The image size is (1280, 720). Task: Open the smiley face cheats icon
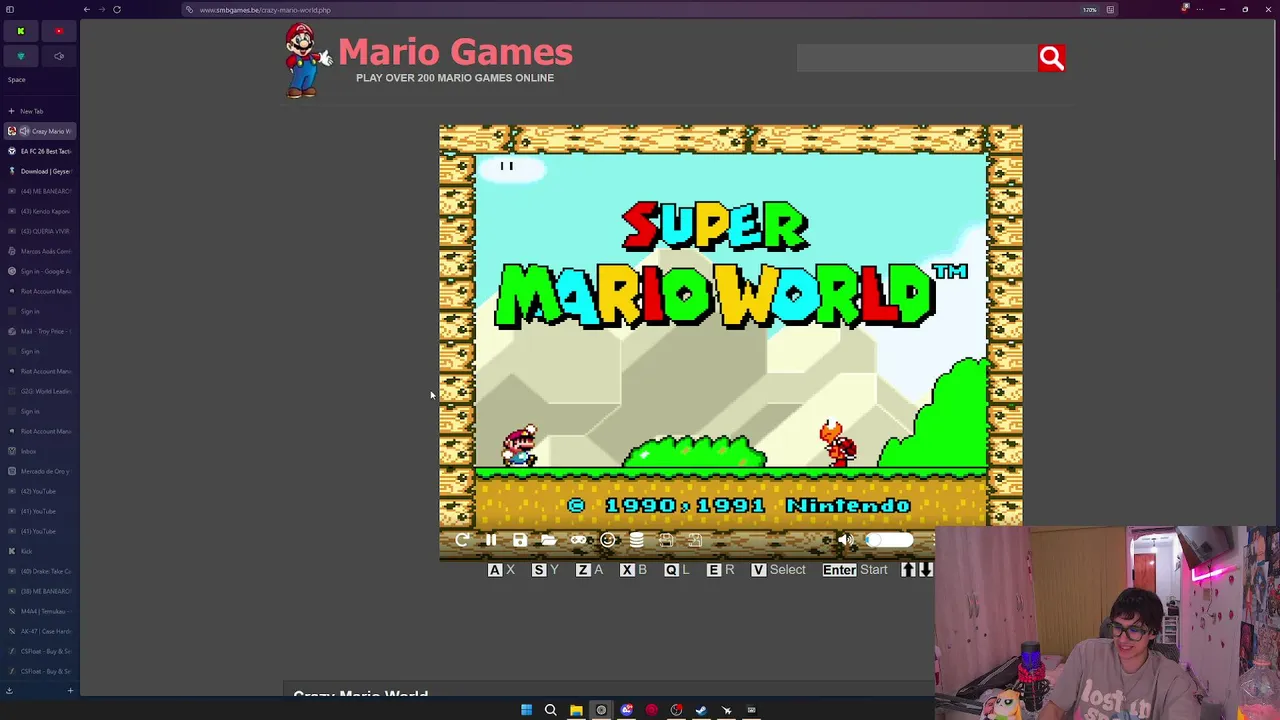[x=607, y=540]
